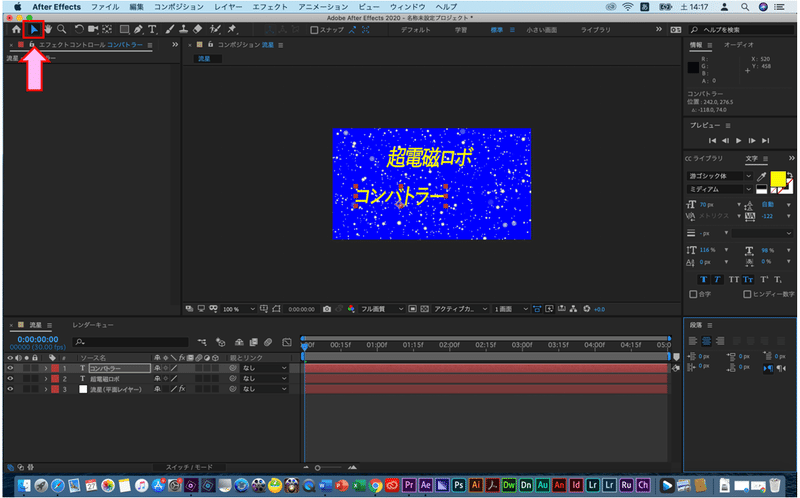The height and width of the screenshot is (498, 800).
Task: Select the デフォルト workspace
Action: (x=415, y=30)
